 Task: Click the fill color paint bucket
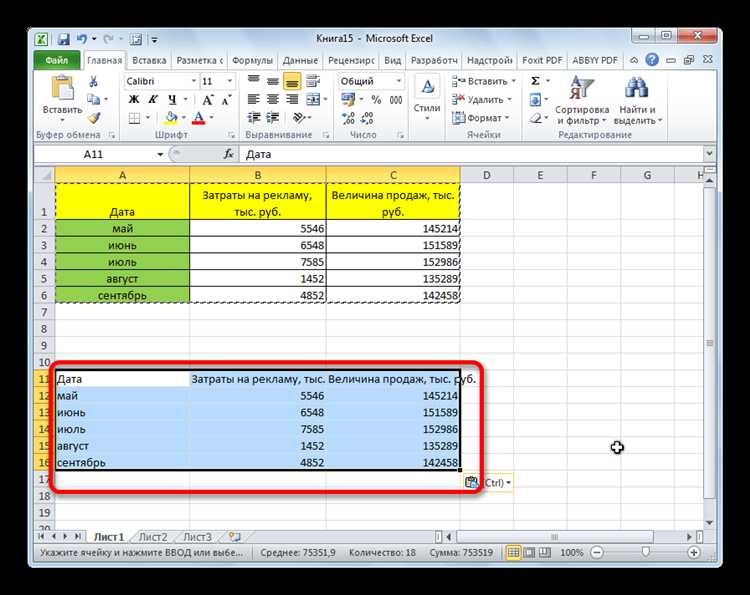pyautogui.click(x=171, y=118)
